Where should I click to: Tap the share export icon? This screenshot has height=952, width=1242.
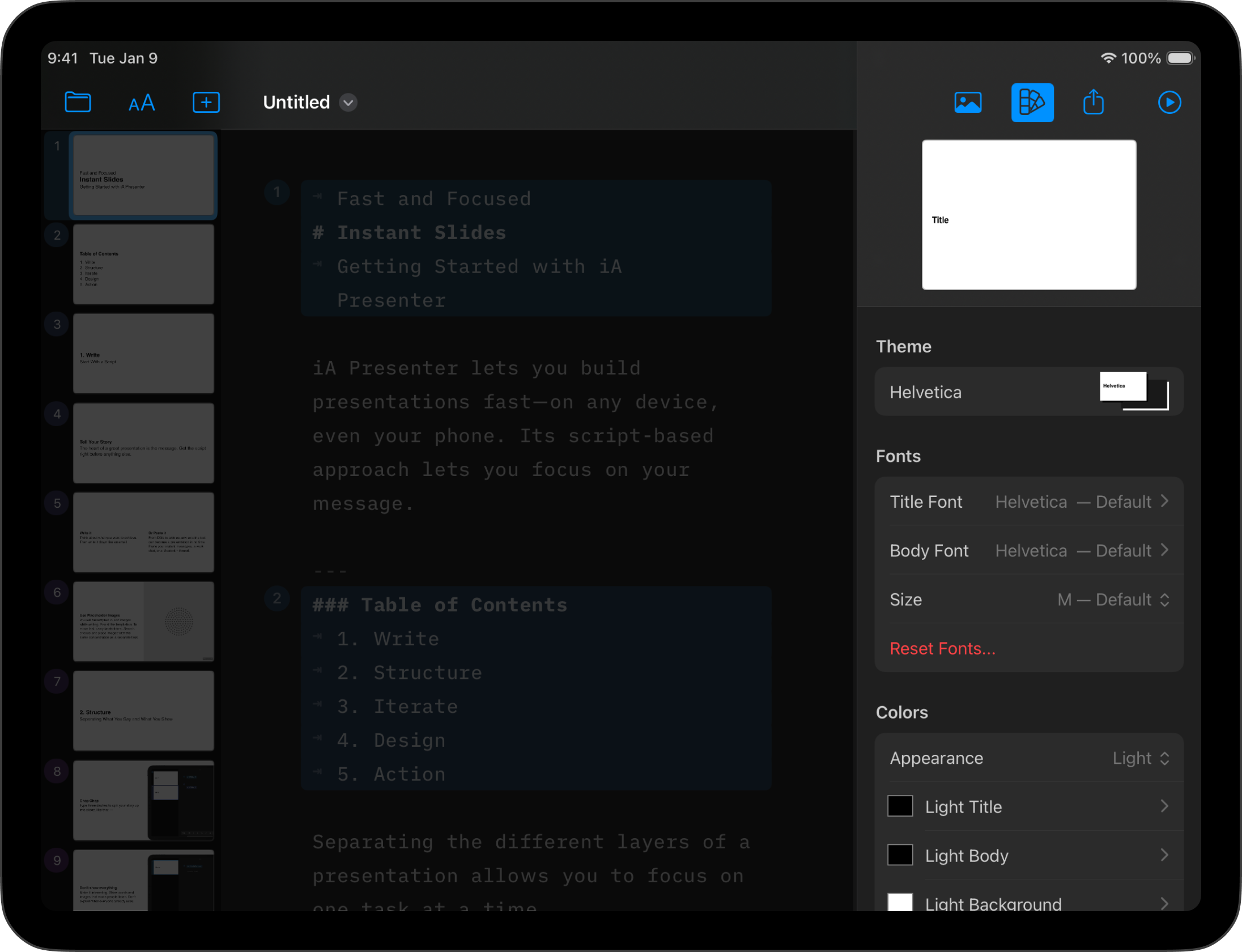coord(1093,103)
